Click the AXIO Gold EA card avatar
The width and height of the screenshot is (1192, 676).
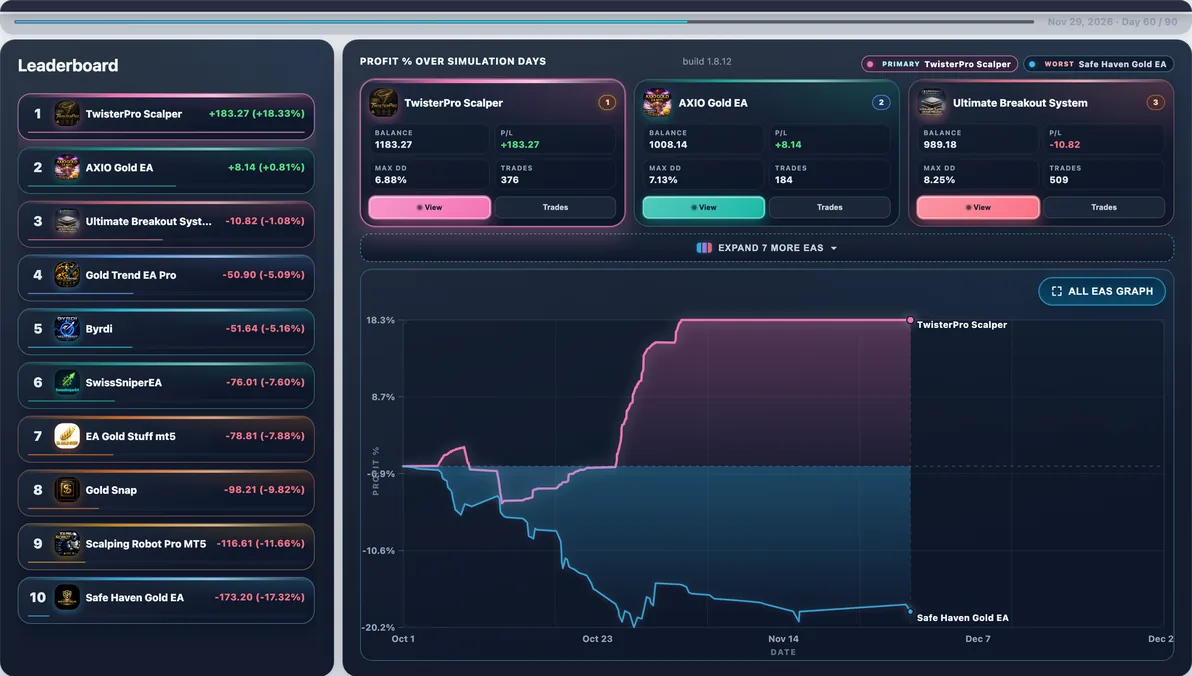(657, 103)
